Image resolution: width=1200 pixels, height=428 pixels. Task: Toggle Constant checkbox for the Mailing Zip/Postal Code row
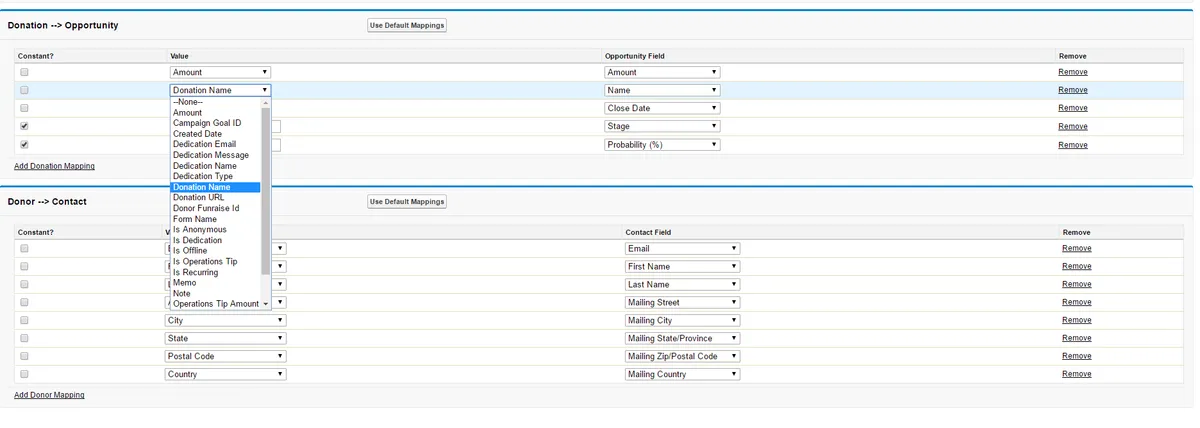pos(24,356)
